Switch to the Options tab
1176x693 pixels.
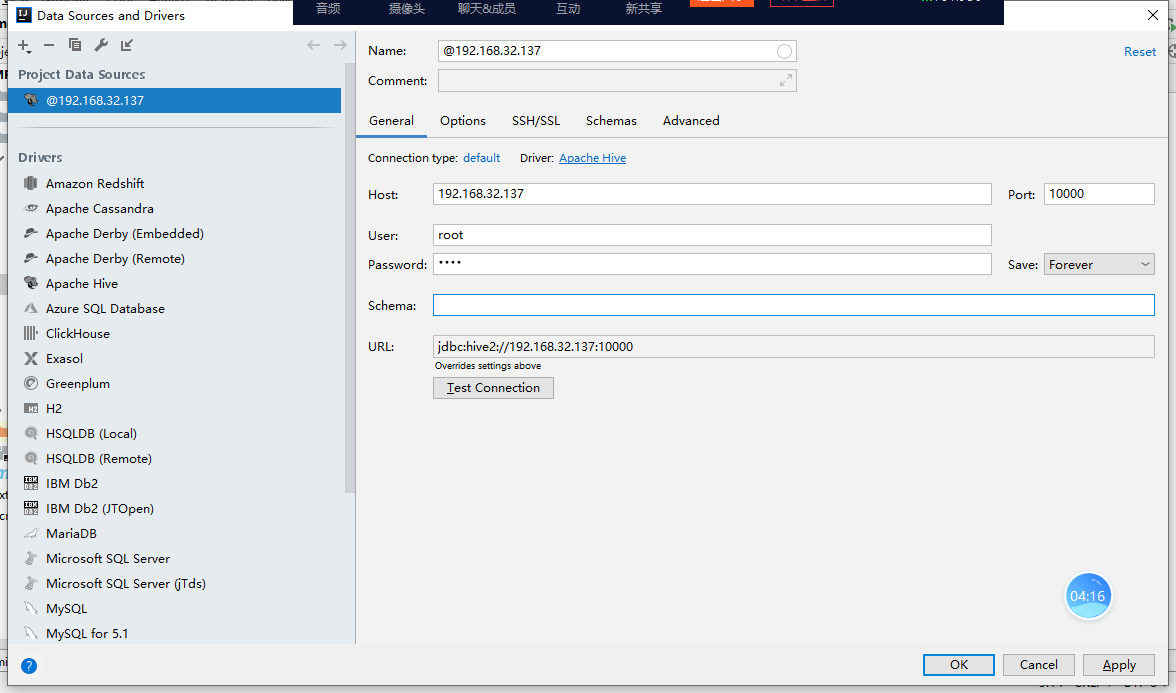[463, 121]
